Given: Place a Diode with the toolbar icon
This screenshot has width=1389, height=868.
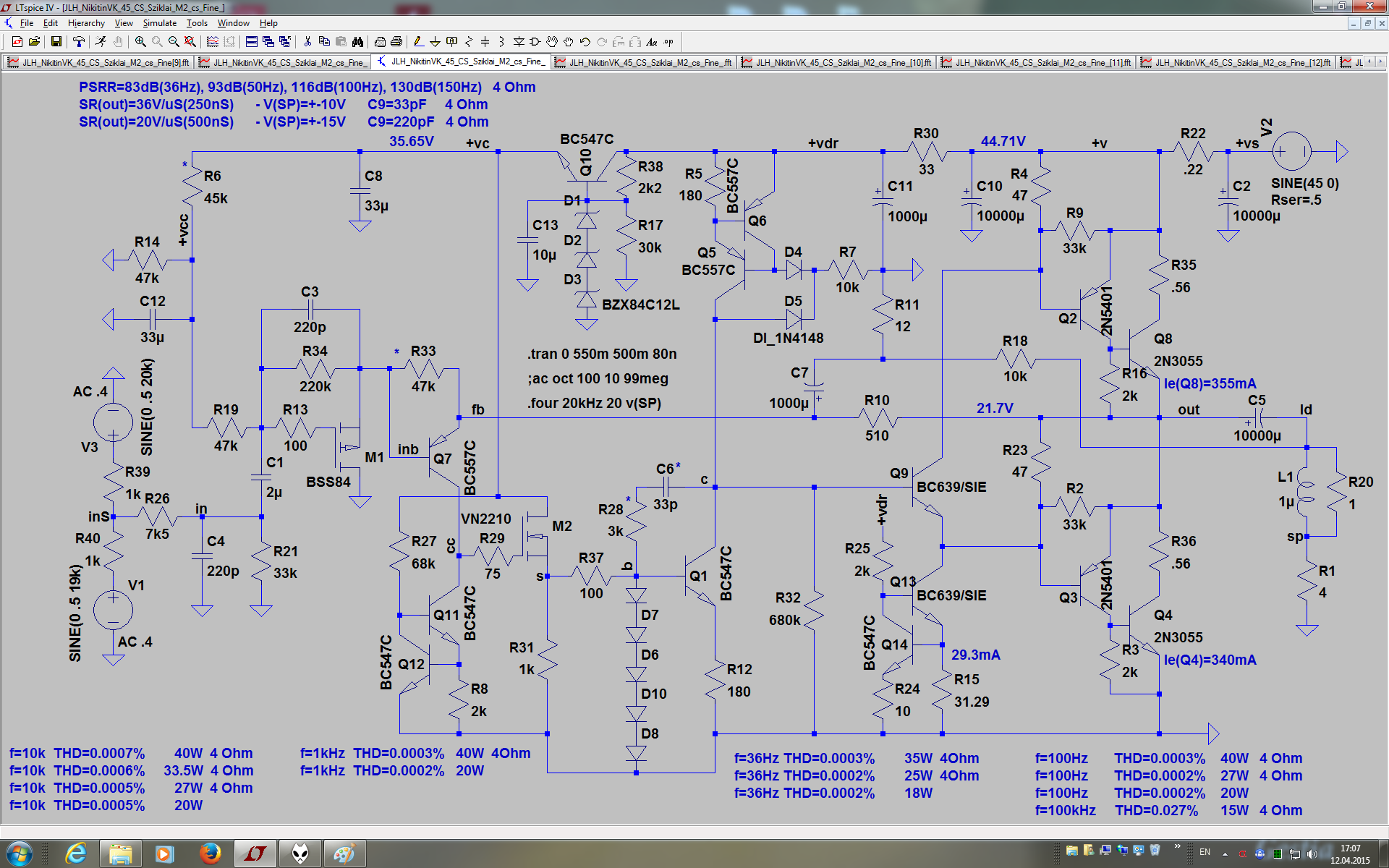Looking at the screenshot, I should (x=519, y=42).
